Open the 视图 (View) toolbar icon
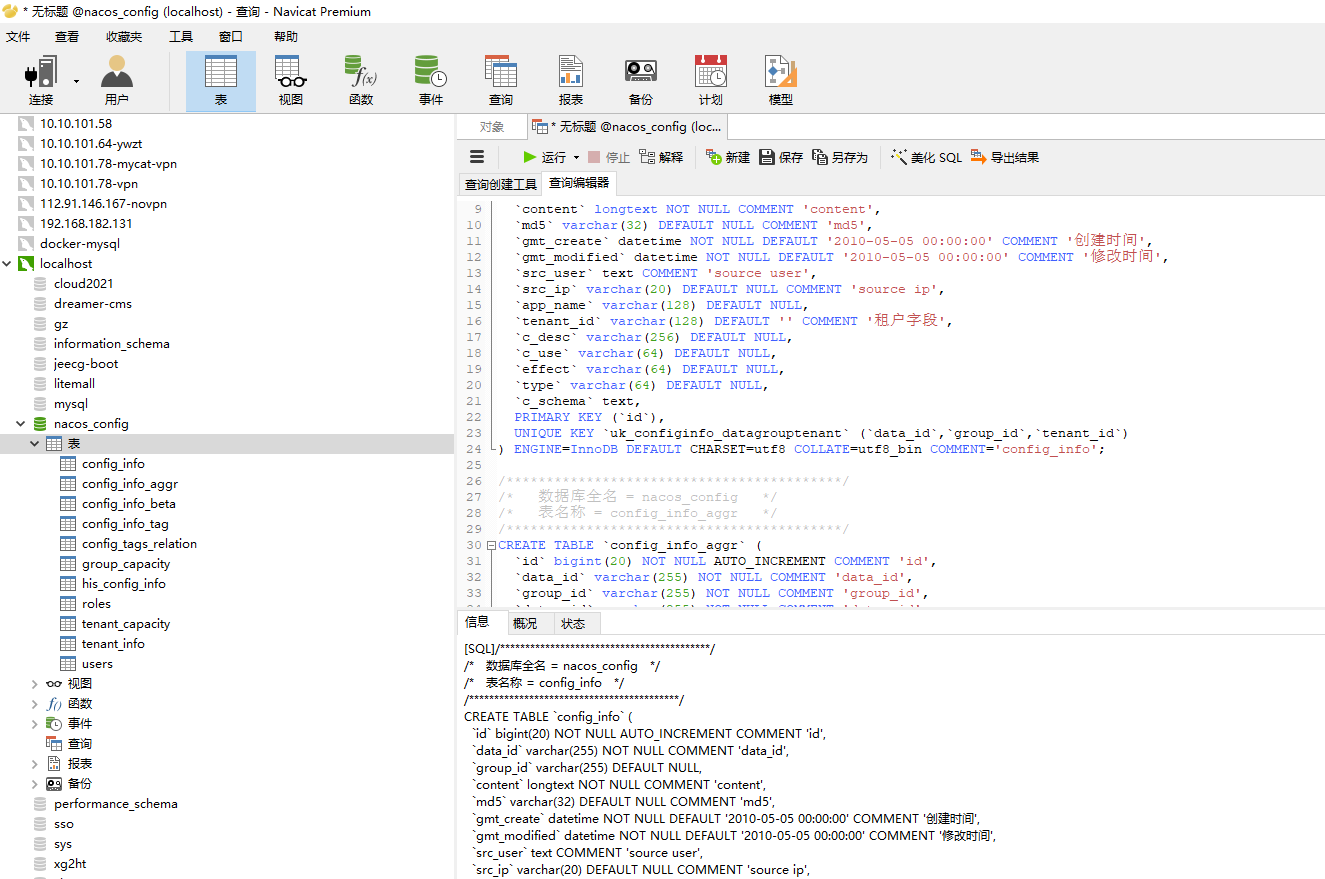The width and height of the screenshot is (1325, 879). [x=291, y=81]
